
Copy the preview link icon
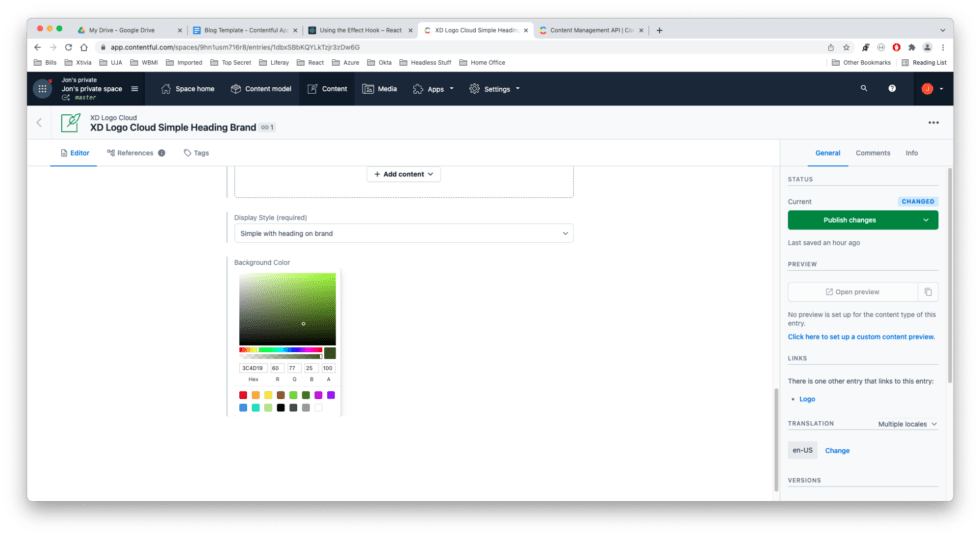tap(928, 292)
